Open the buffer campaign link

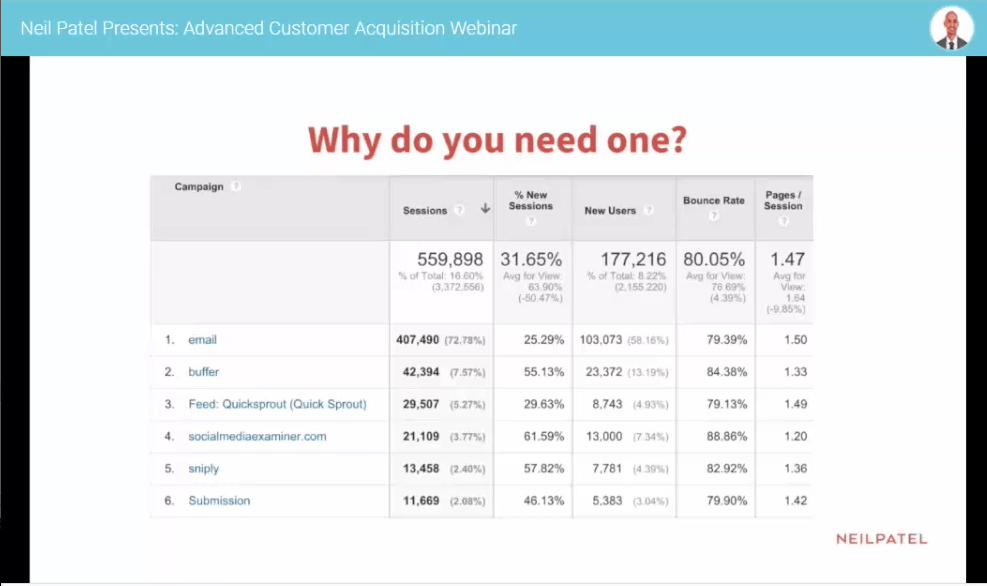[203, 372]
